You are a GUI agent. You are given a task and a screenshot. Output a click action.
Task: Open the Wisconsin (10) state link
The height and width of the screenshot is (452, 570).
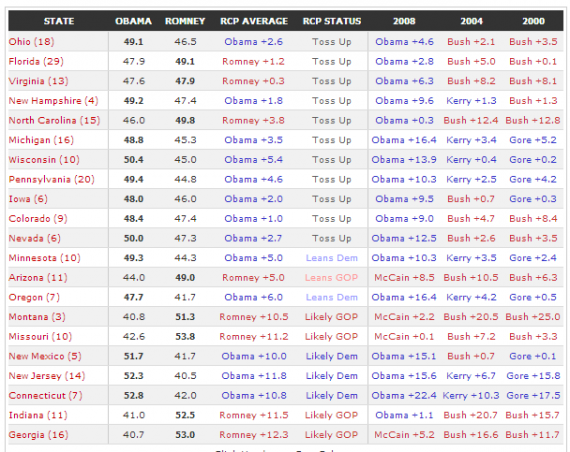click(x=44, y=160)
